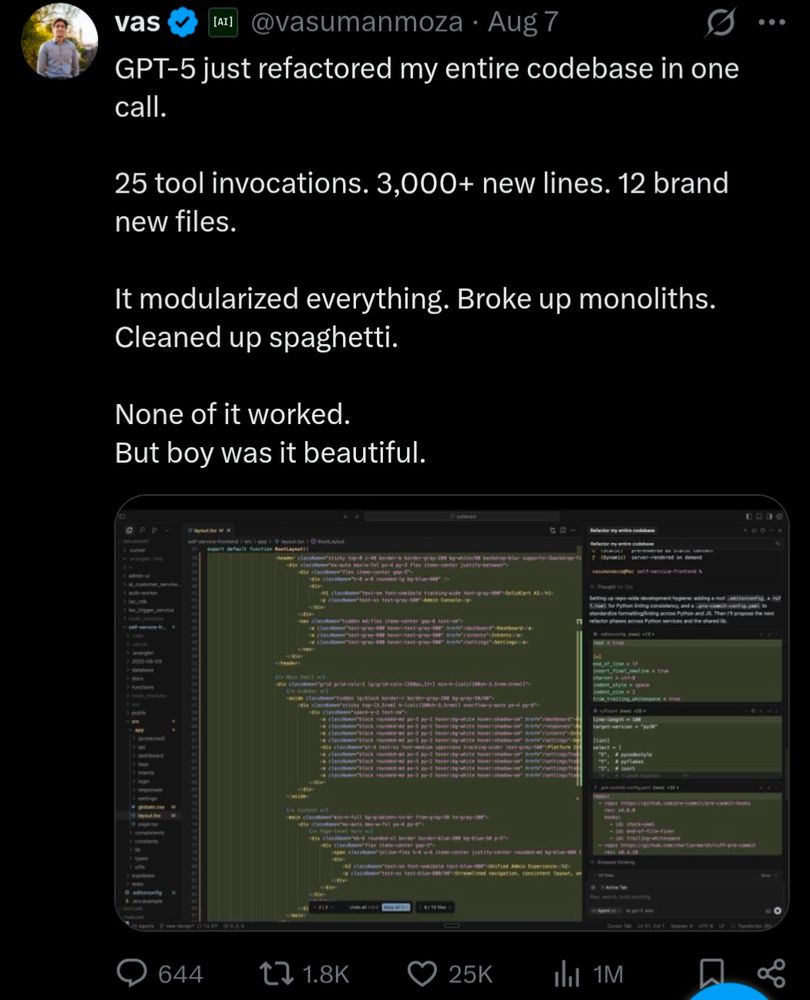View analytics showing 1M views
Screen dimensions: 810x1000
(589, 974)
